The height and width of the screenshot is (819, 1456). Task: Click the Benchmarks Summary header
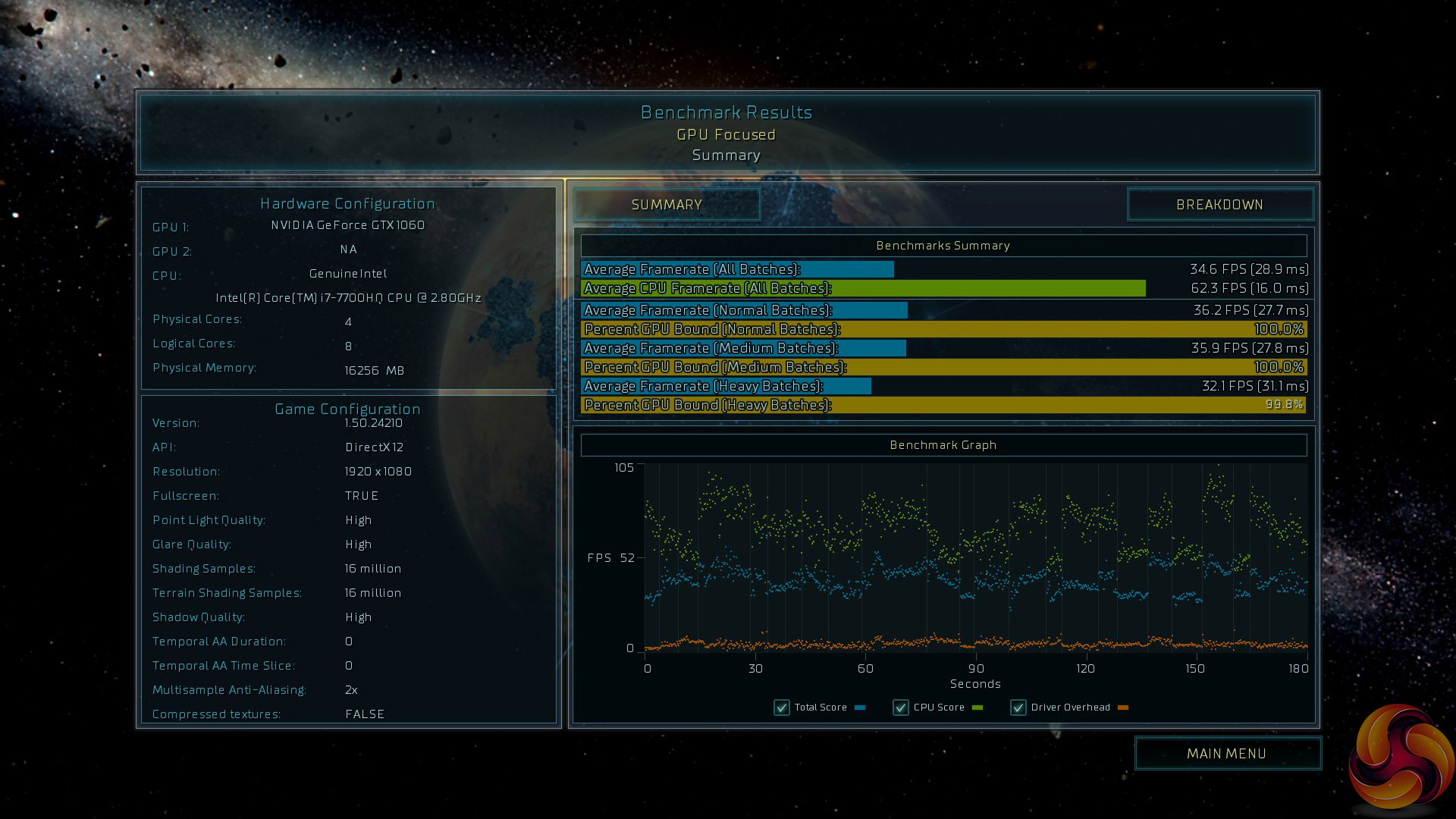tap(943, 246)
